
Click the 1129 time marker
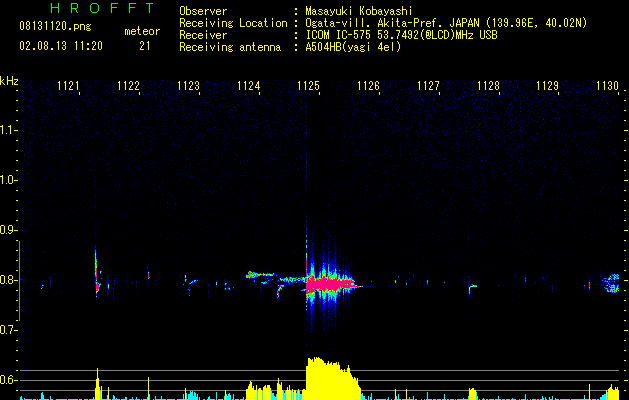pyautogui.click(x=548, y=86)
